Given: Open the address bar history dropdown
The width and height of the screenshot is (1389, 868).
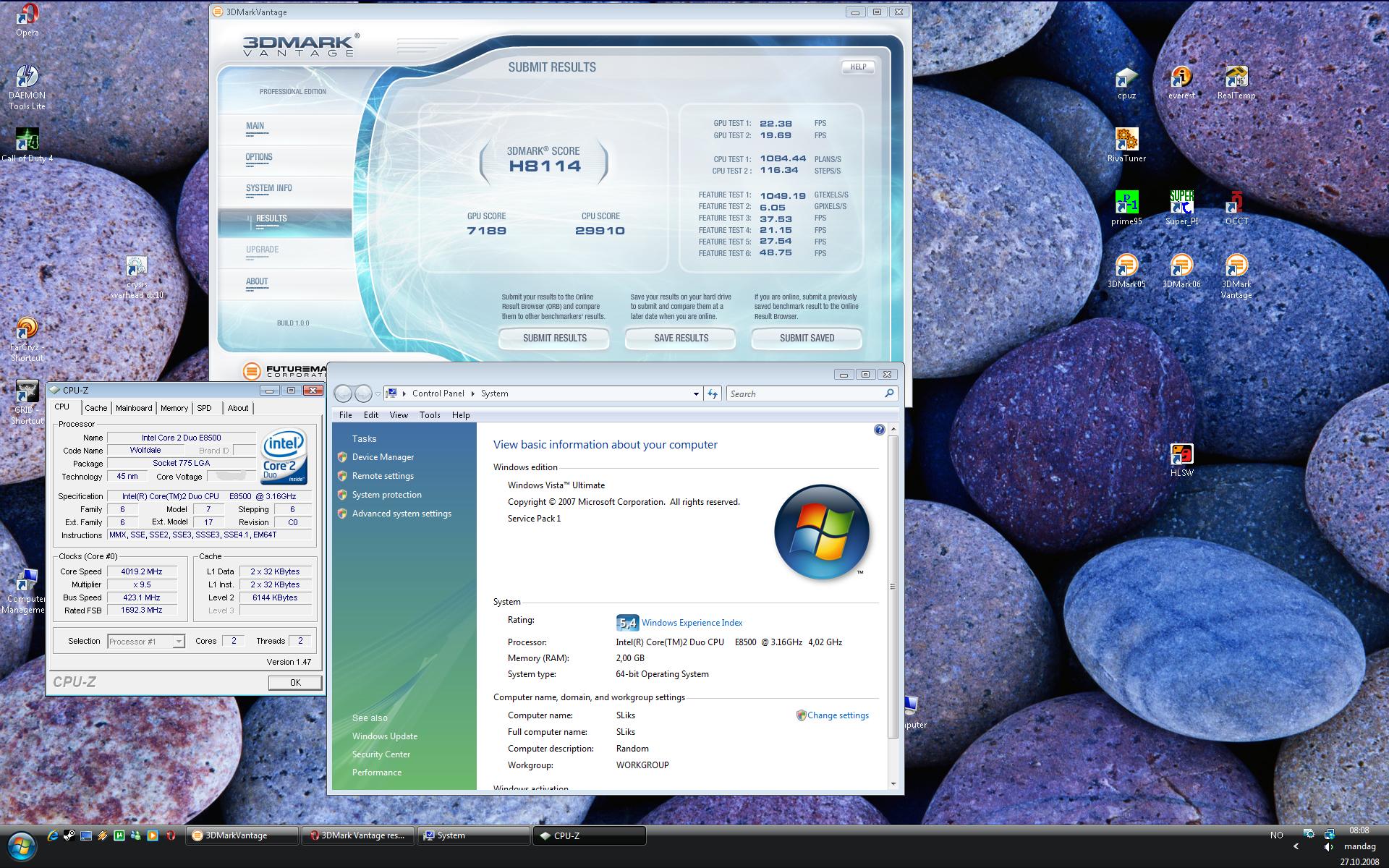Looking at the screenshot, I should point(696,393).
